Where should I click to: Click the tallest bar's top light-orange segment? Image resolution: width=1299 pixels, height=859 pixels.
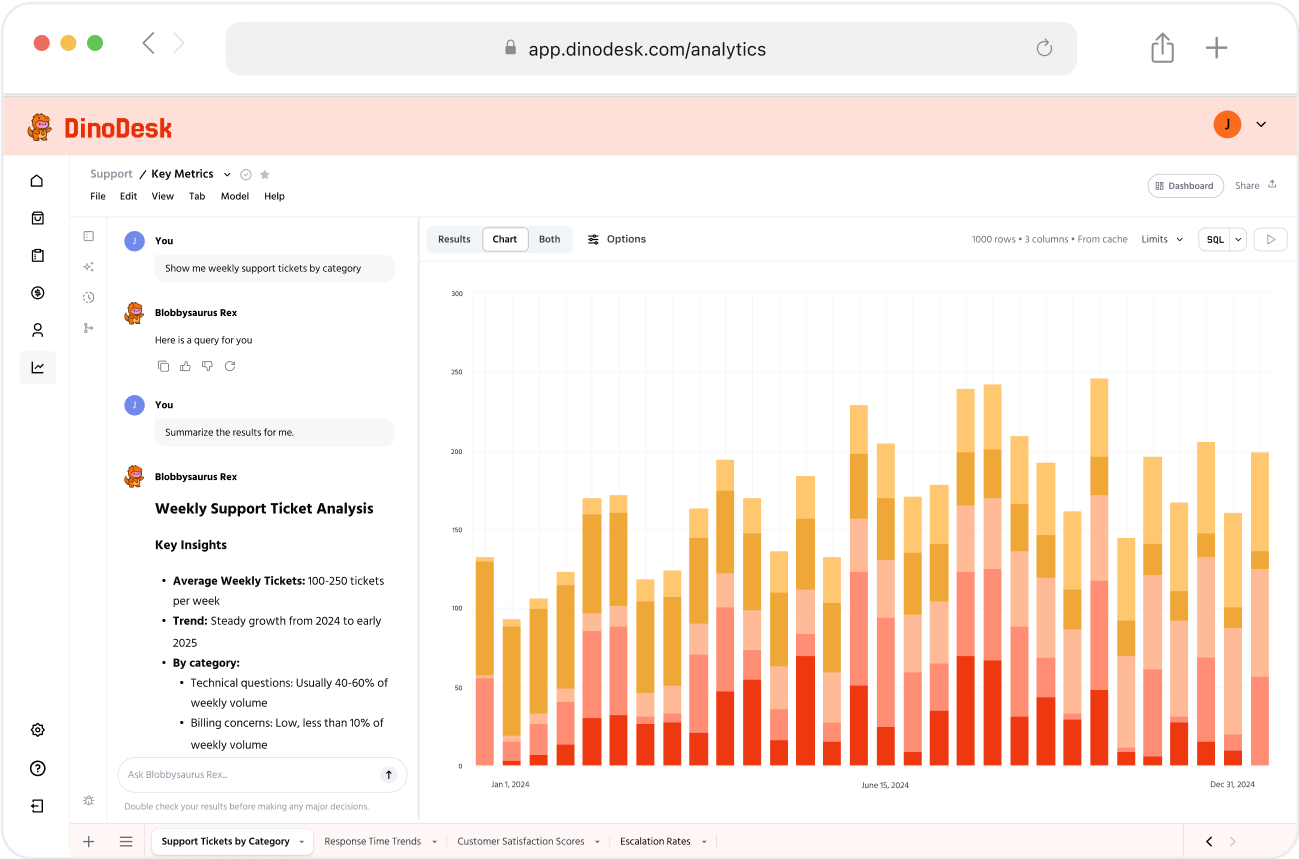click(1099, 416)
